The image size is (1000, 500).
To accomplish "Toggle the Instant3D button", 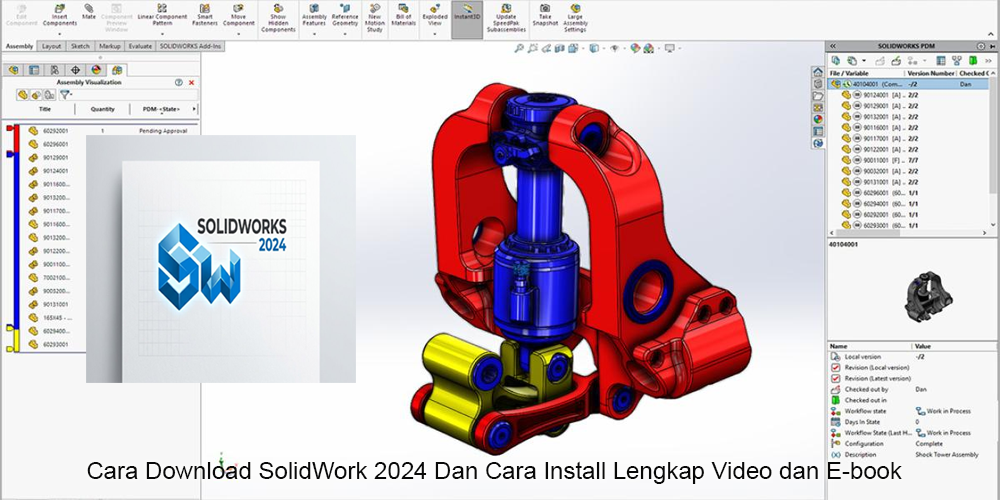I will click(467, 19).
